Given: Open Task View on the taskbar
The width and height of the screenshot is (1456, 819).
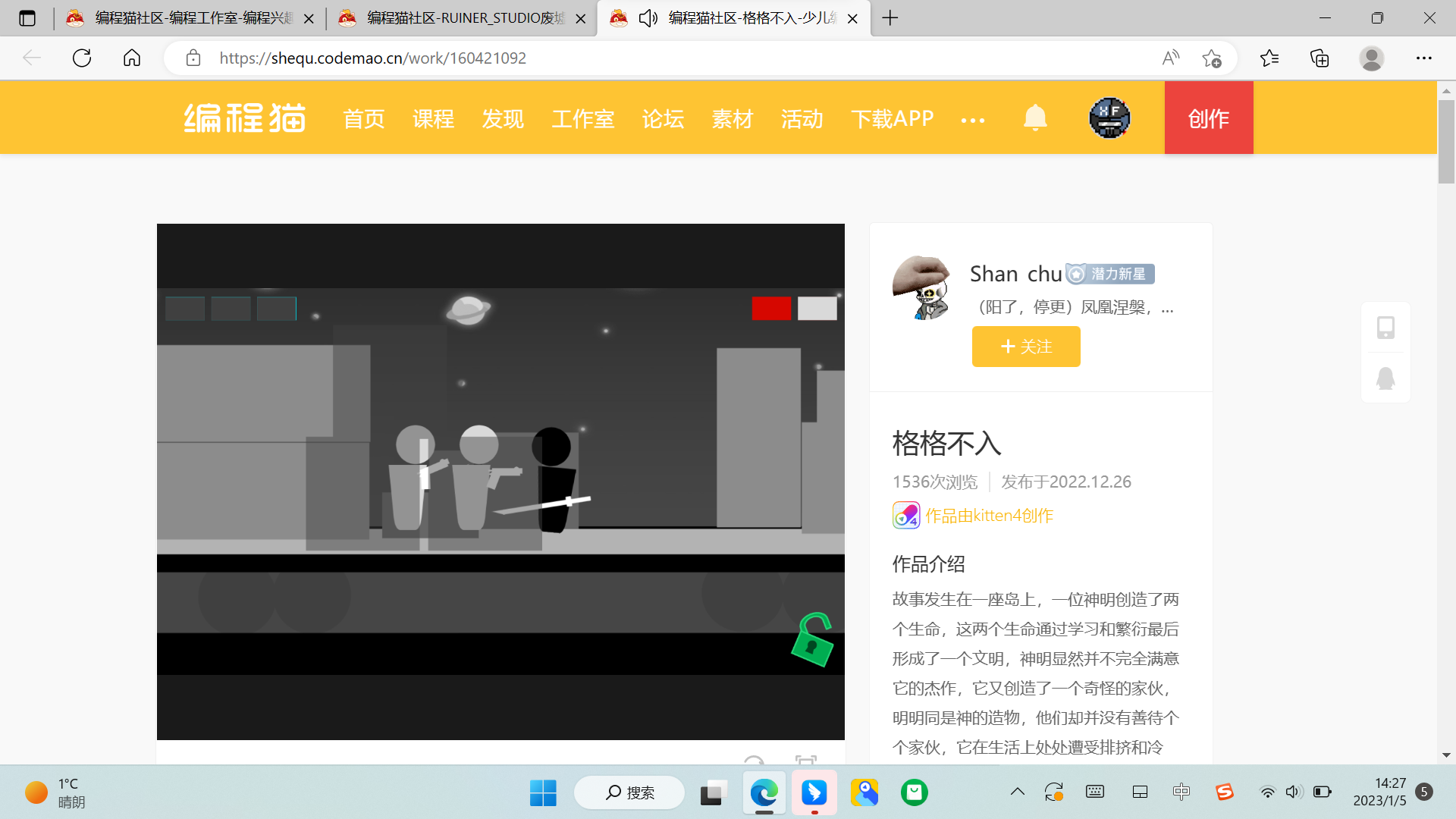Looking at the screenshot, I should coord(713,792).
